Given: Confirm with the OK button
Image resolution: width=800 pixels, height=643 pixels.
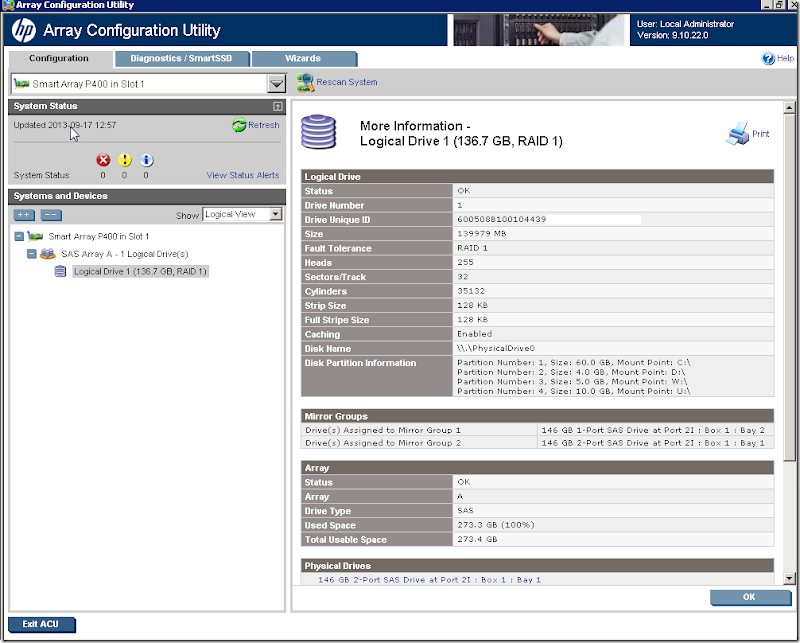Looking at the screenshot, I should point(749,597).
